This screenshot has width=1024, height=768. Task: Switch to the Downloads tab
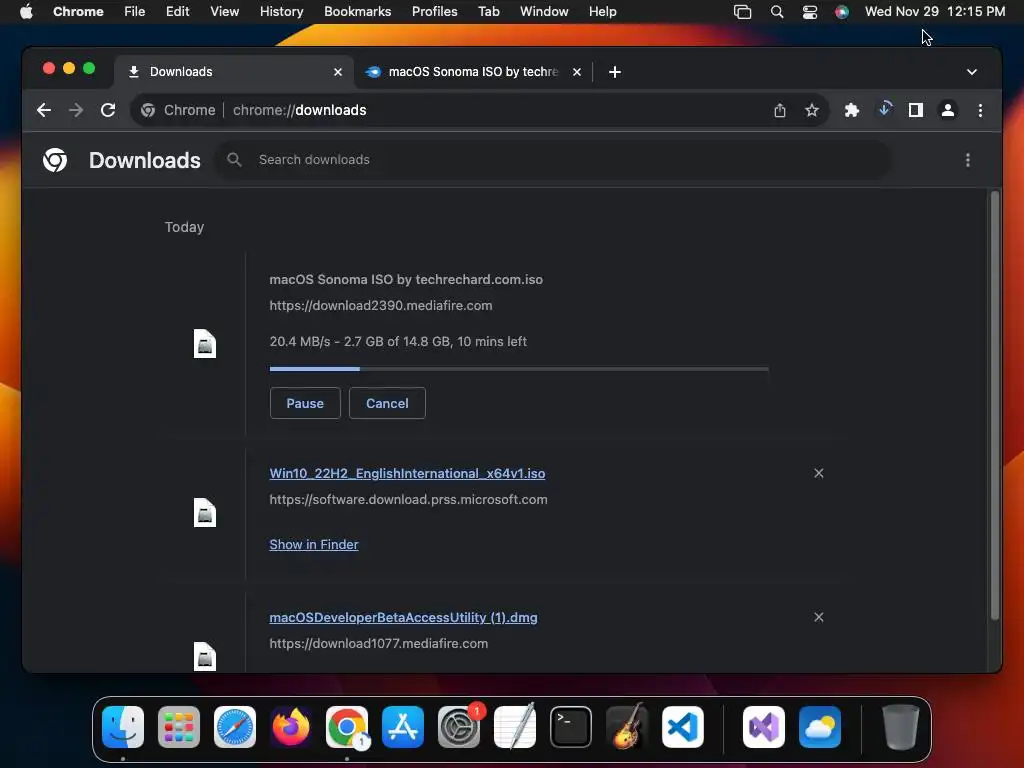[235, 72]
